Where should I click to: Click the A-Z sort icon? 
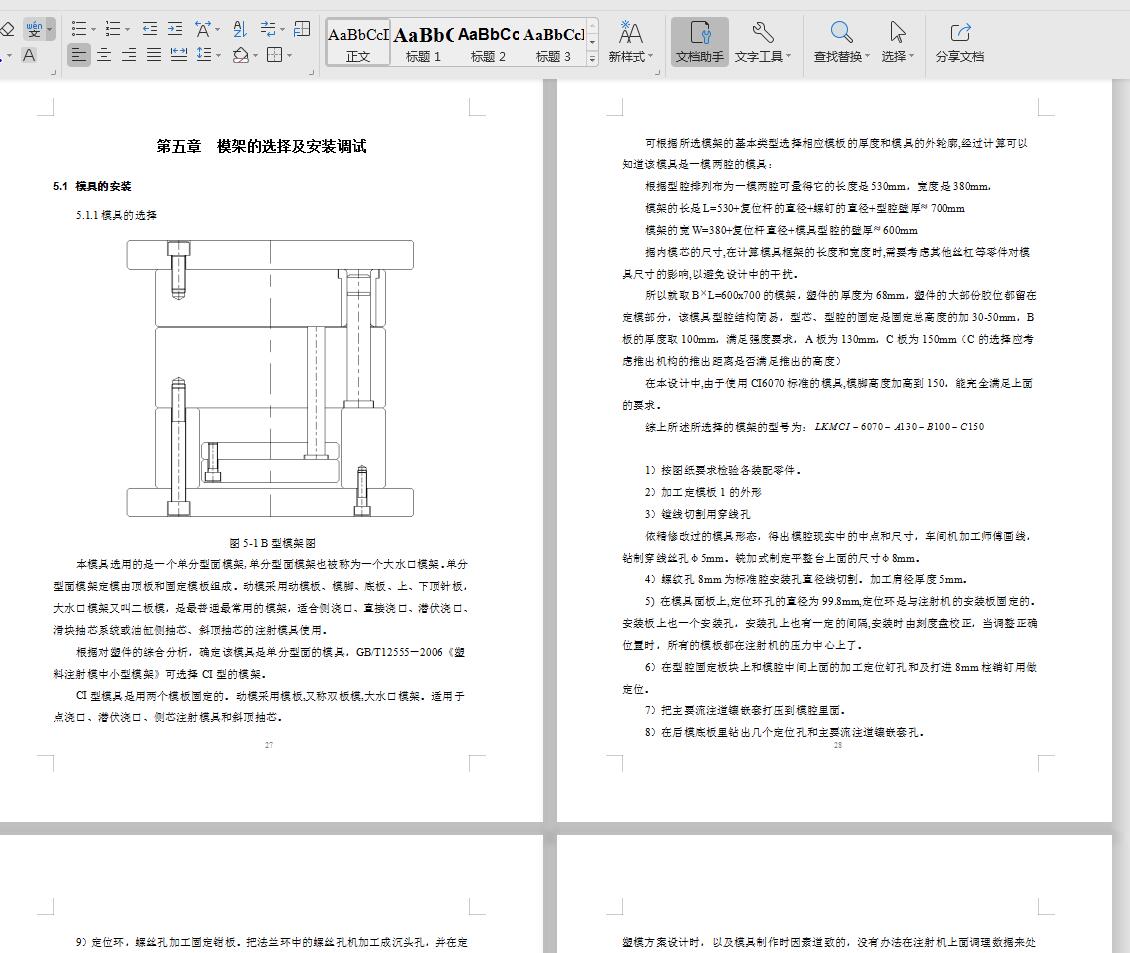(x=240, y=30)
